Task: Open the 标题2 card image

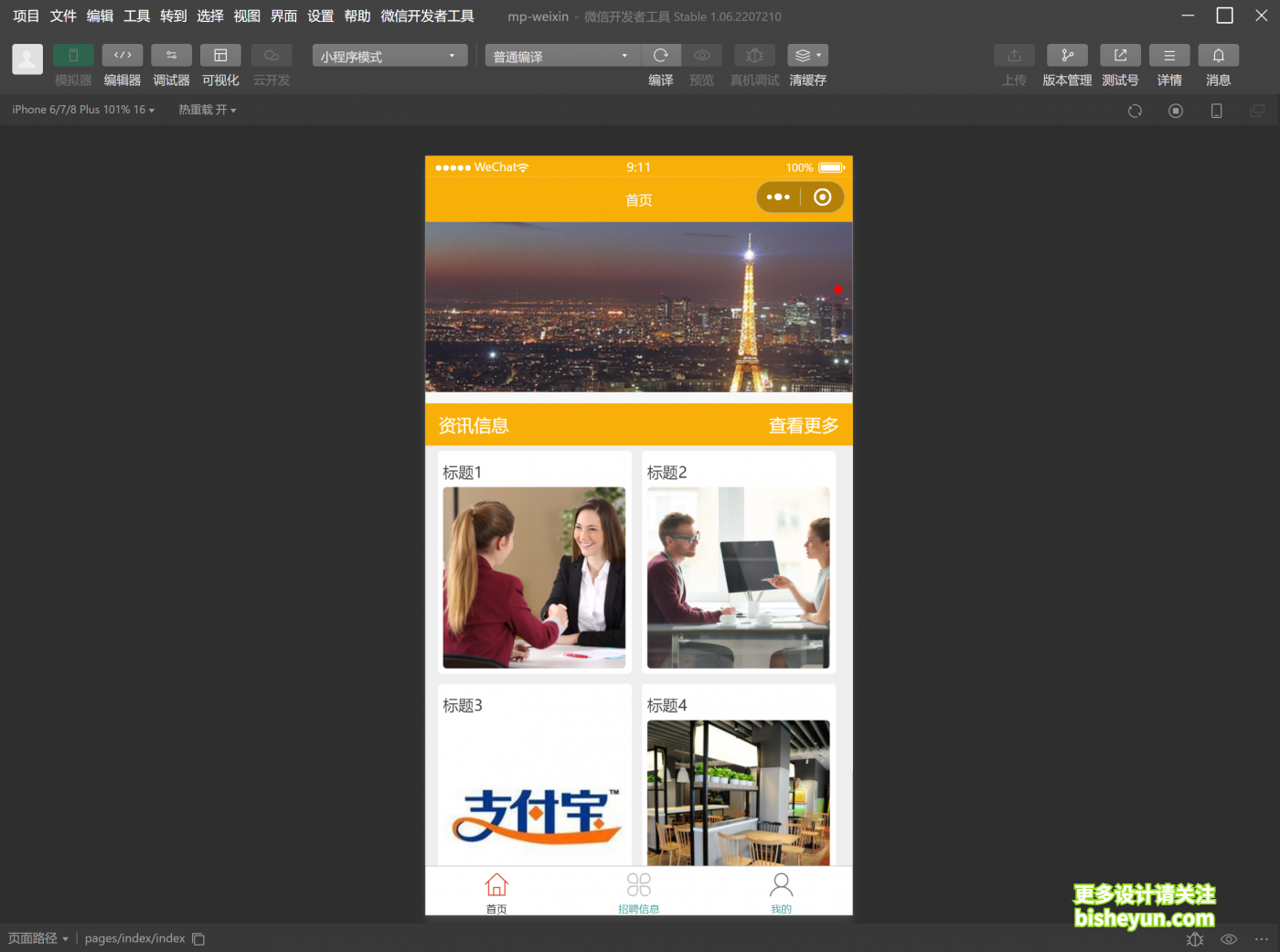Action: coord(738,577)
